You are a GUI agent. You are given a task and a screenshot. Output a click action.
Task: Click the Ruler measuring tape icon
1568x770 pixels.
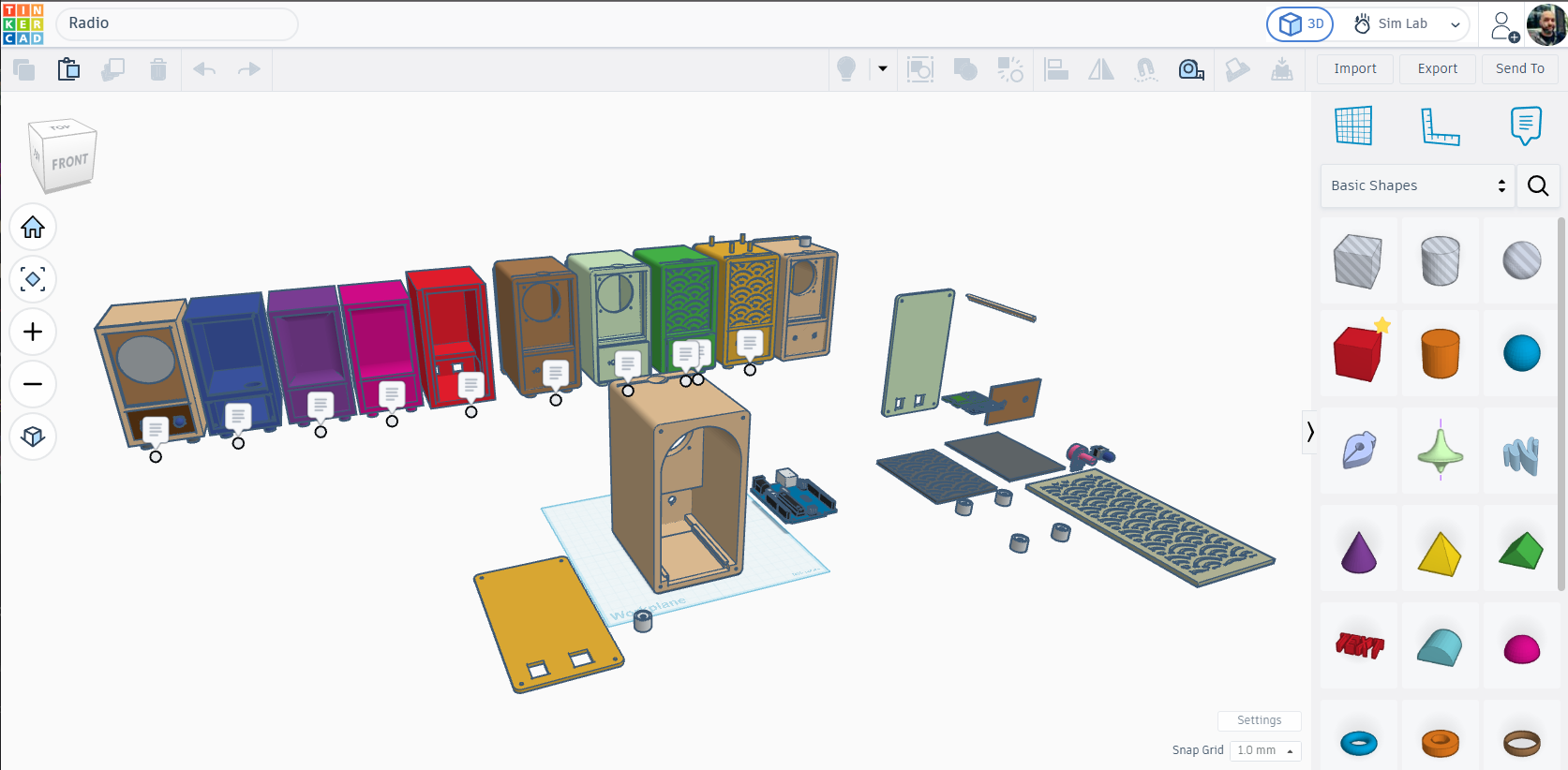point(1191,69)
